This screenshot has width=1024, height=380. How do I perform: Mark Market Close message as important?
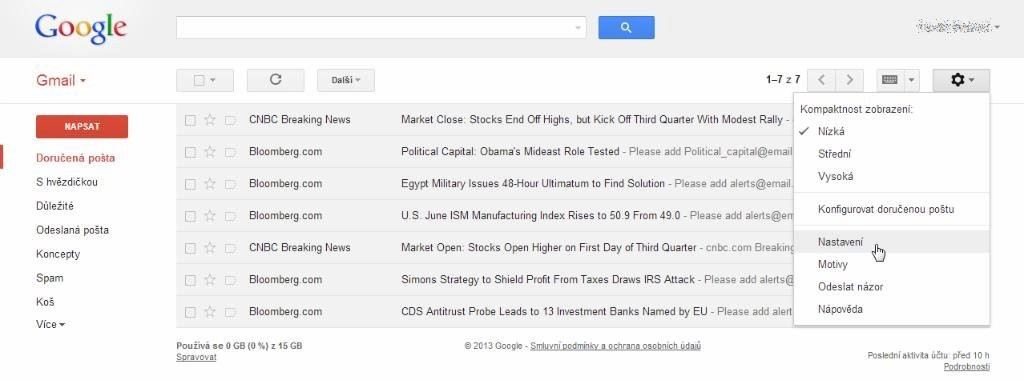[x=230, y=120]
